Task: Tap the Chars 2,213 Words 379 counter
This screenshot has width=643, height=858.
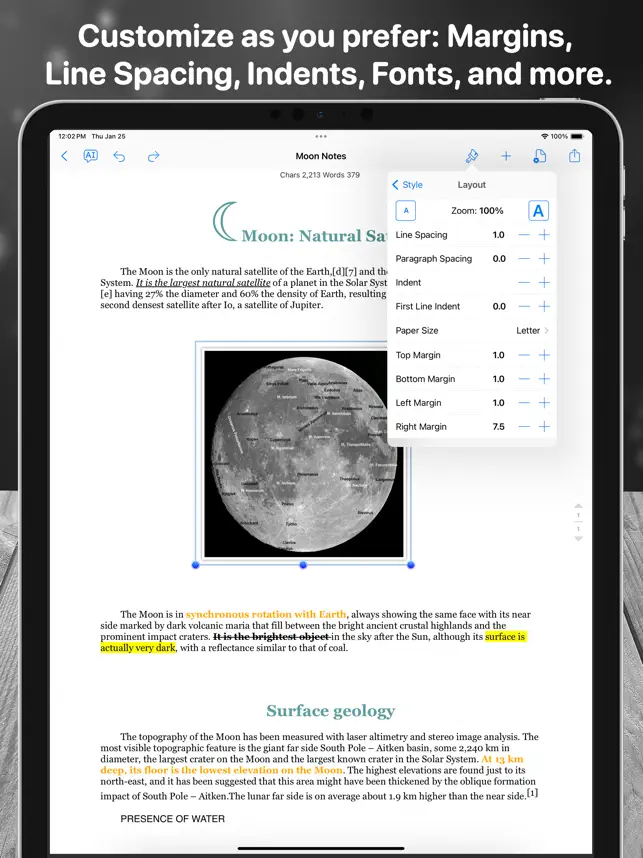Action: 320,175
